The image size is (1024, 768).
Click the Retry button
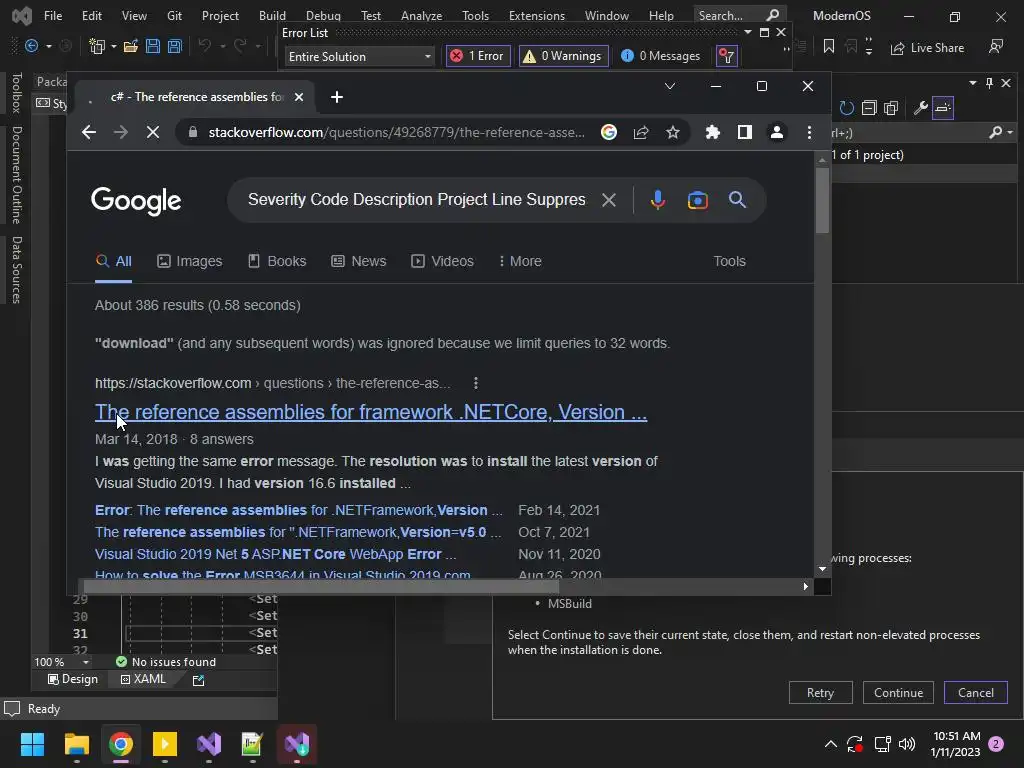coord(820,693)
